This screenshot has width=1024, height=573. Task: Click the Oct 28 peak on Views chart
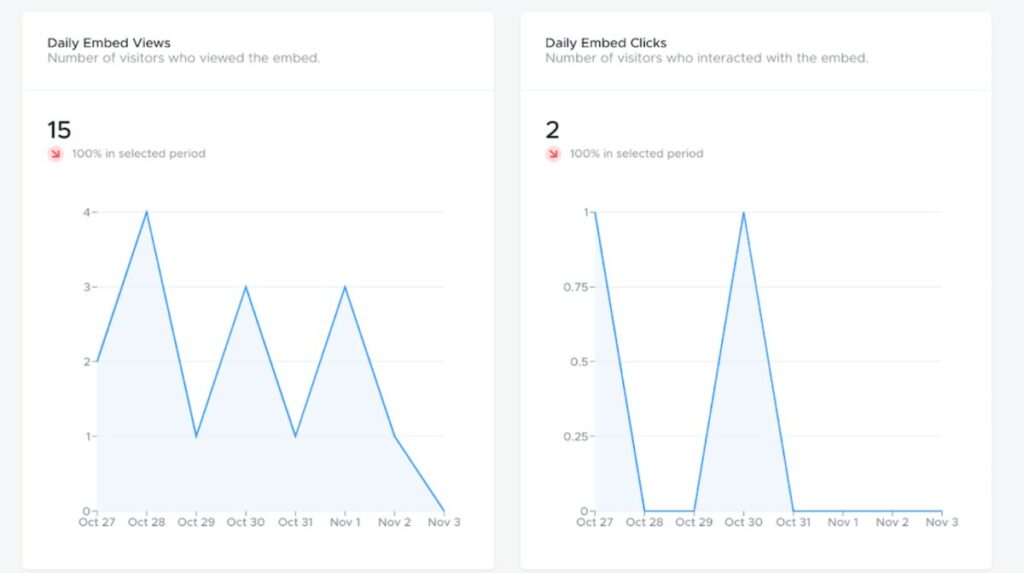point(147,212)
